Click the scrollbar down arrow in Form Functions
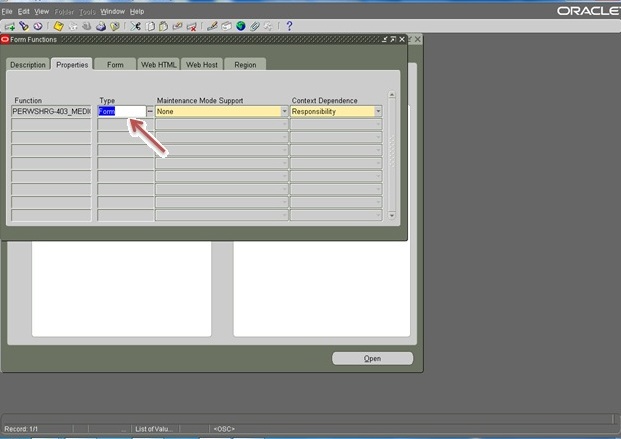The height and width of the screenshot is (439, 621). click(x=392, y=216)
